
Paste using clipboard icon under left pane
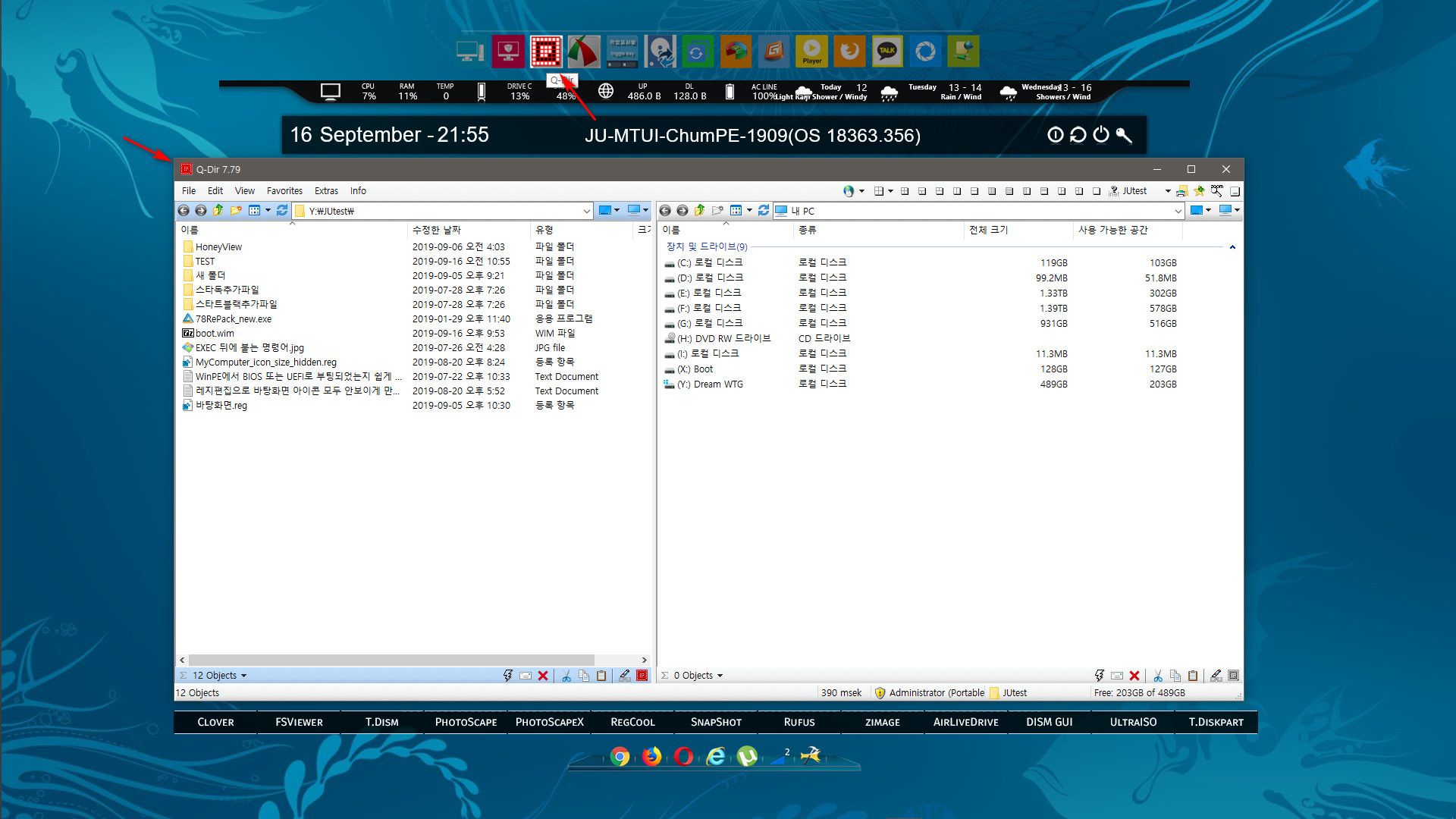click(x=601, y=676)
